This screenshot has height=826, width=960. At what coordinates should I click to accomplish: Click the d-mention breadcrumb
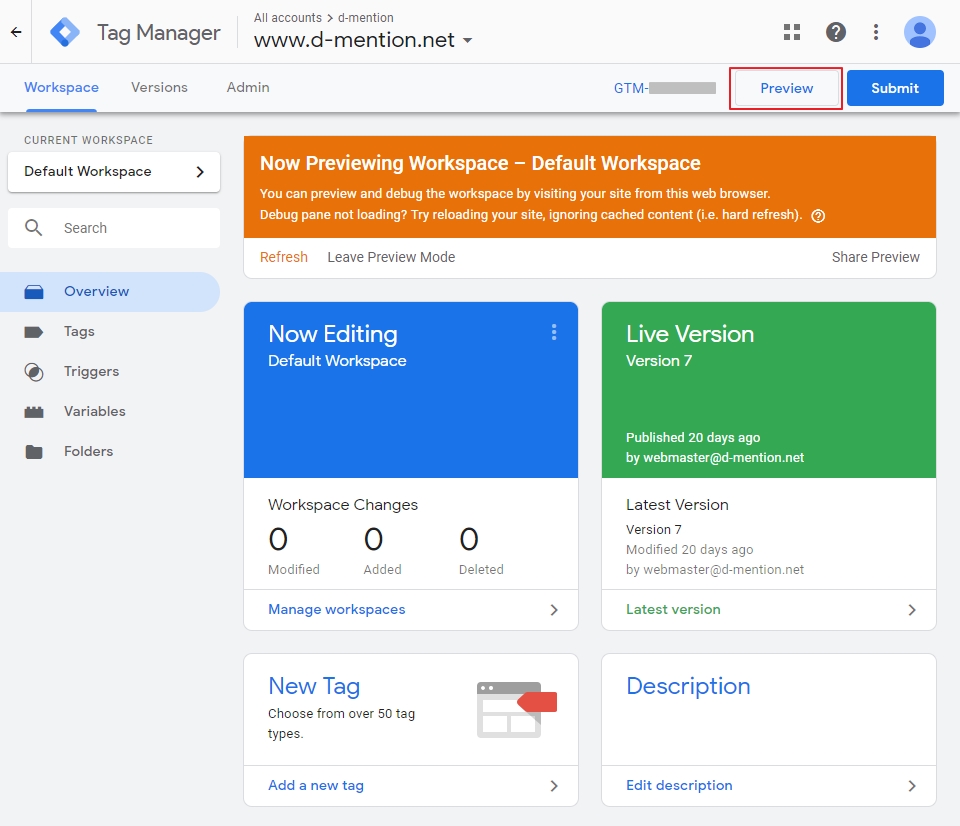(x=366, y=18)
